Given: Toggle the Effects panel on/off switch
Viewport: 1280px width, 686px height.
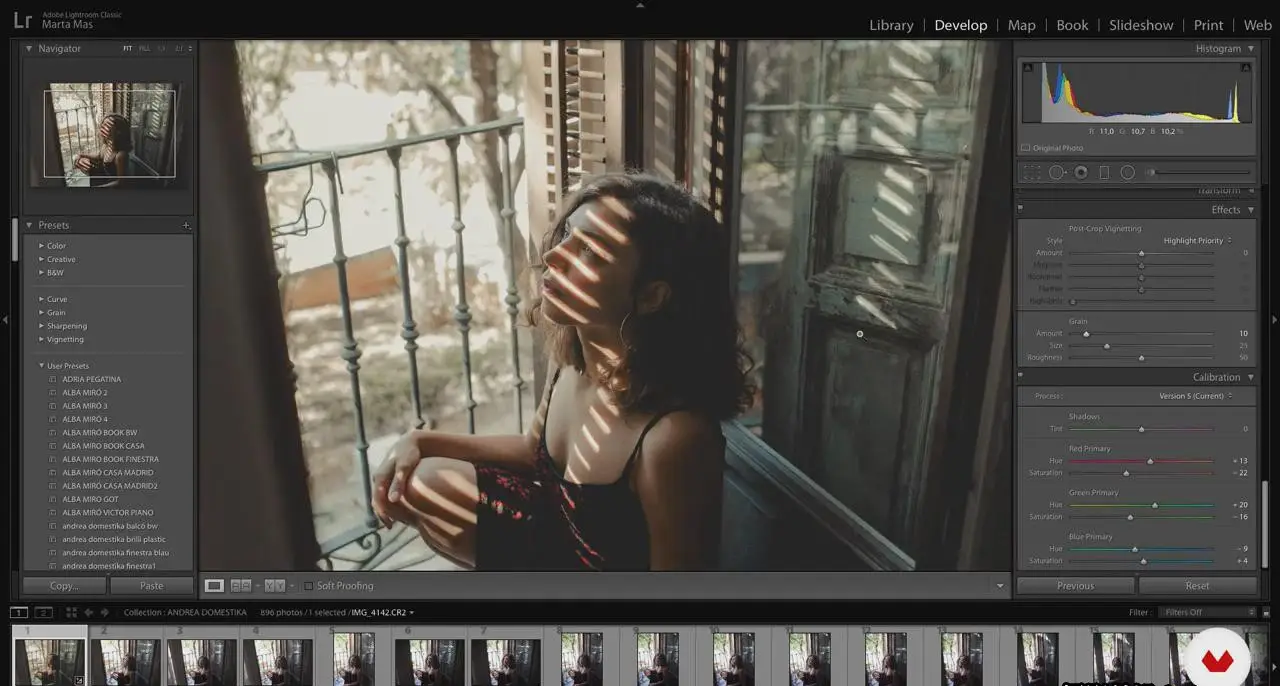Looking at the screenshot, I should pos(1020,210).
